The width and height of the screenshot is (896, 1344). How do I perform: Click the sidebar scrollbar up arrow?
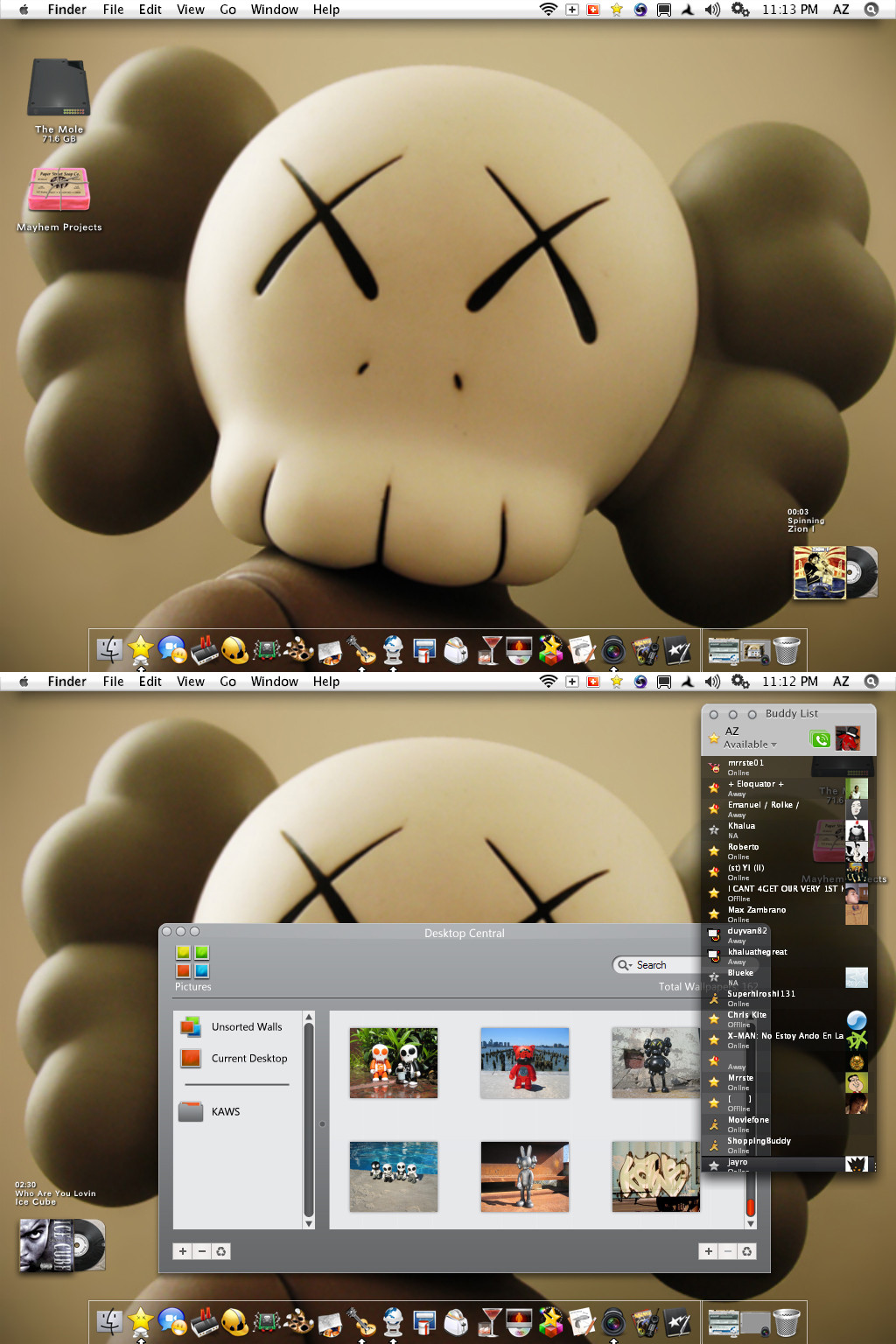coord(309,1018)
